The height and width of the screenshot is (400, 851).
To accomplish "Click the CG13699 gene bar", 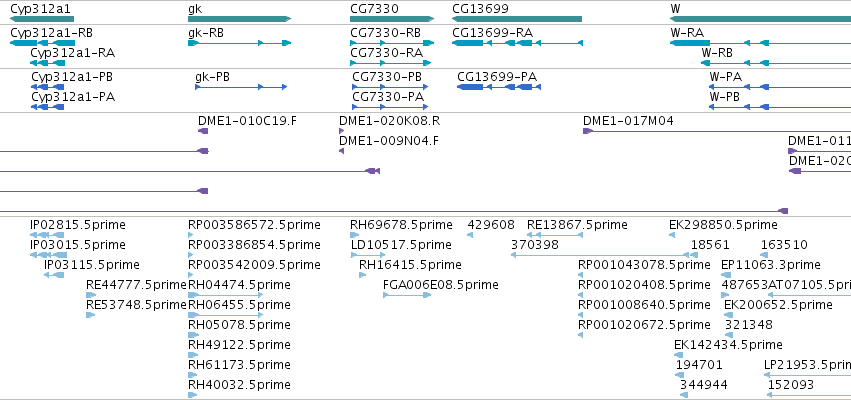I will click(517, 19).
